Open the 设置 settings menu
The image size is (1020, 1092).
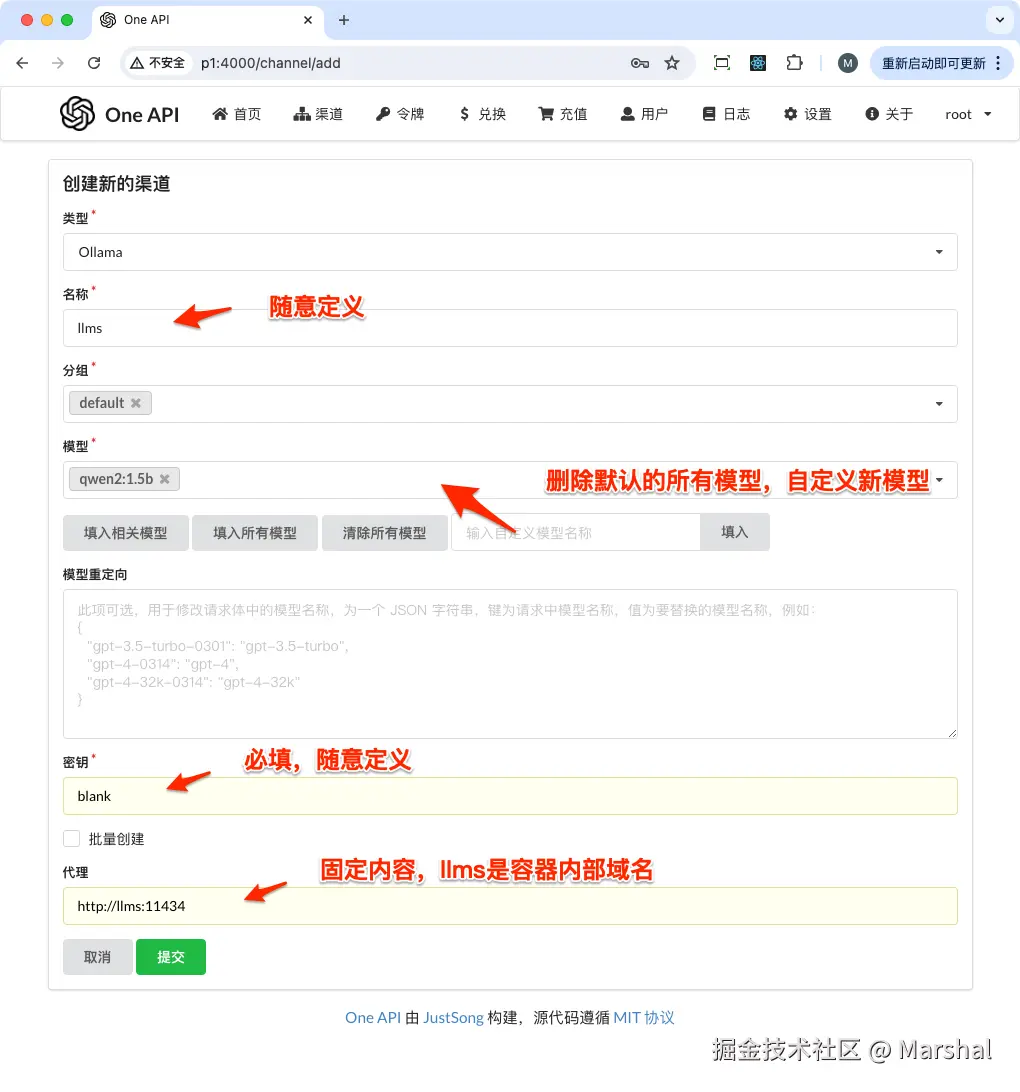[808, 114]
